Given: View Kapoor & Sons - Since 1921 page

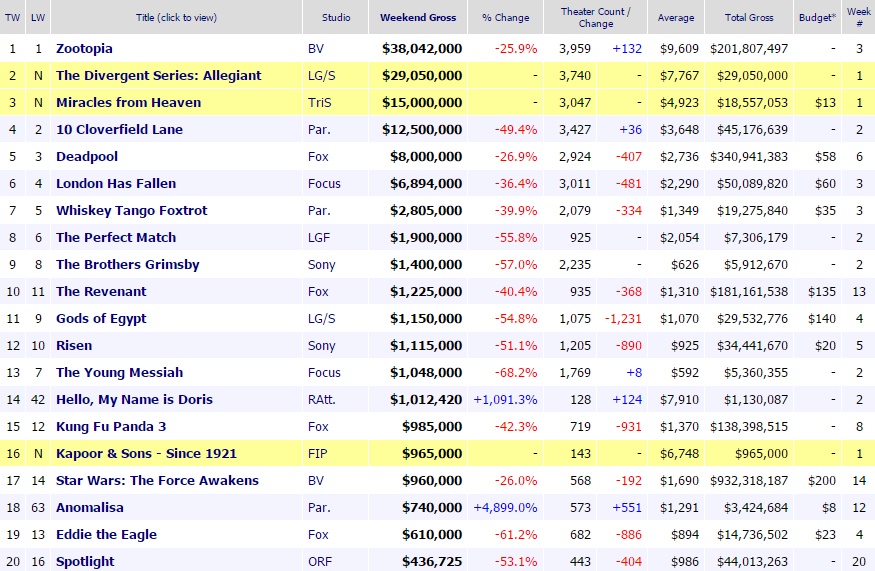Looking at the screenshot, I should point(146,454).
